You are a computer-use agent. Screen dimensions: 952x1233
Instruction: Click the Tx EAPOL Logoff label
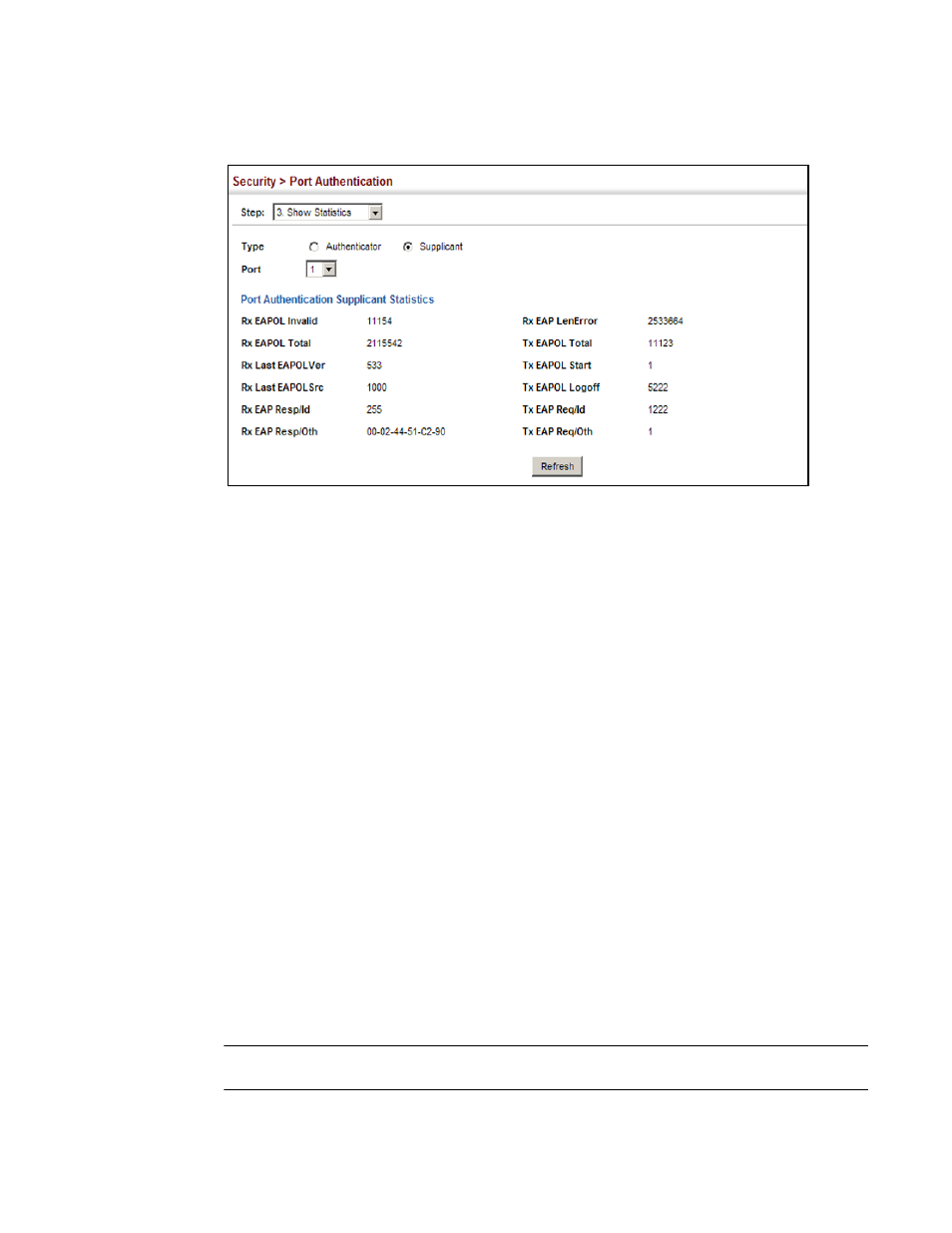pos(561,387)
